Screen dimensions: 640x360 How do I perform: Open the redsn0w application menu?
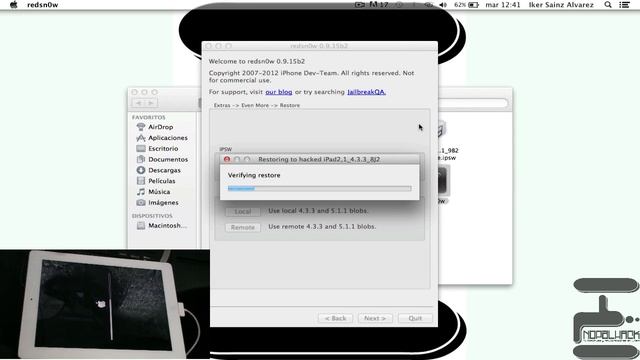coord(42,5)
